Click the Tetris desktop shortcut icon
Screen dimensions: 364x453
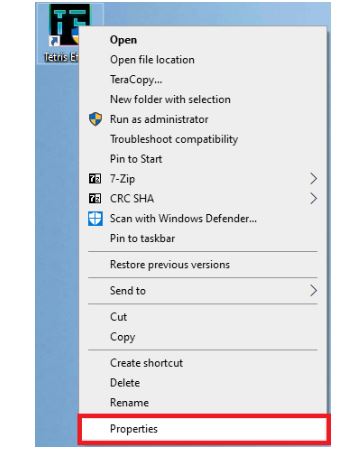(67, 25)
